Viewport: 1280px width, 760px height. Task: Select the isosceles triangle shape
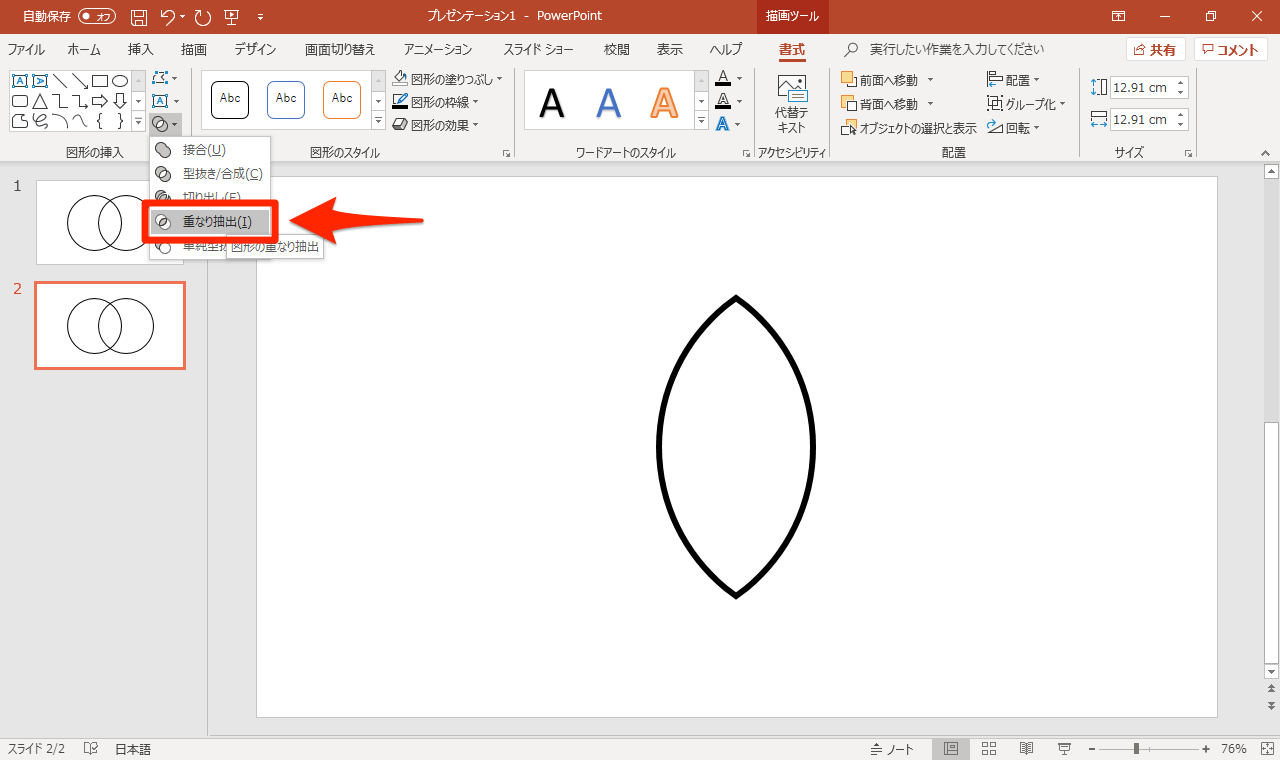[x=40, y=101]
